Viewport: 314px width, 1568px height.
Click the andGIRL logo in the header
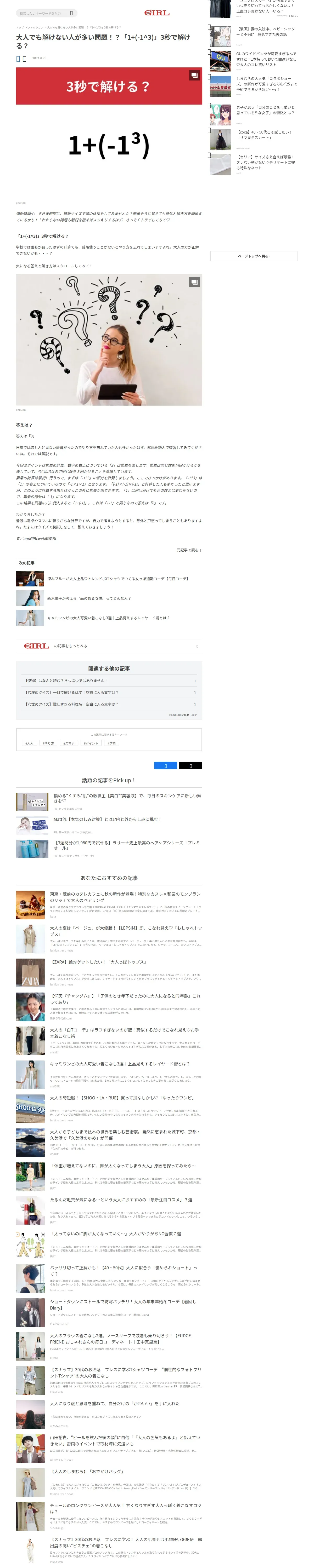[157, 13]
